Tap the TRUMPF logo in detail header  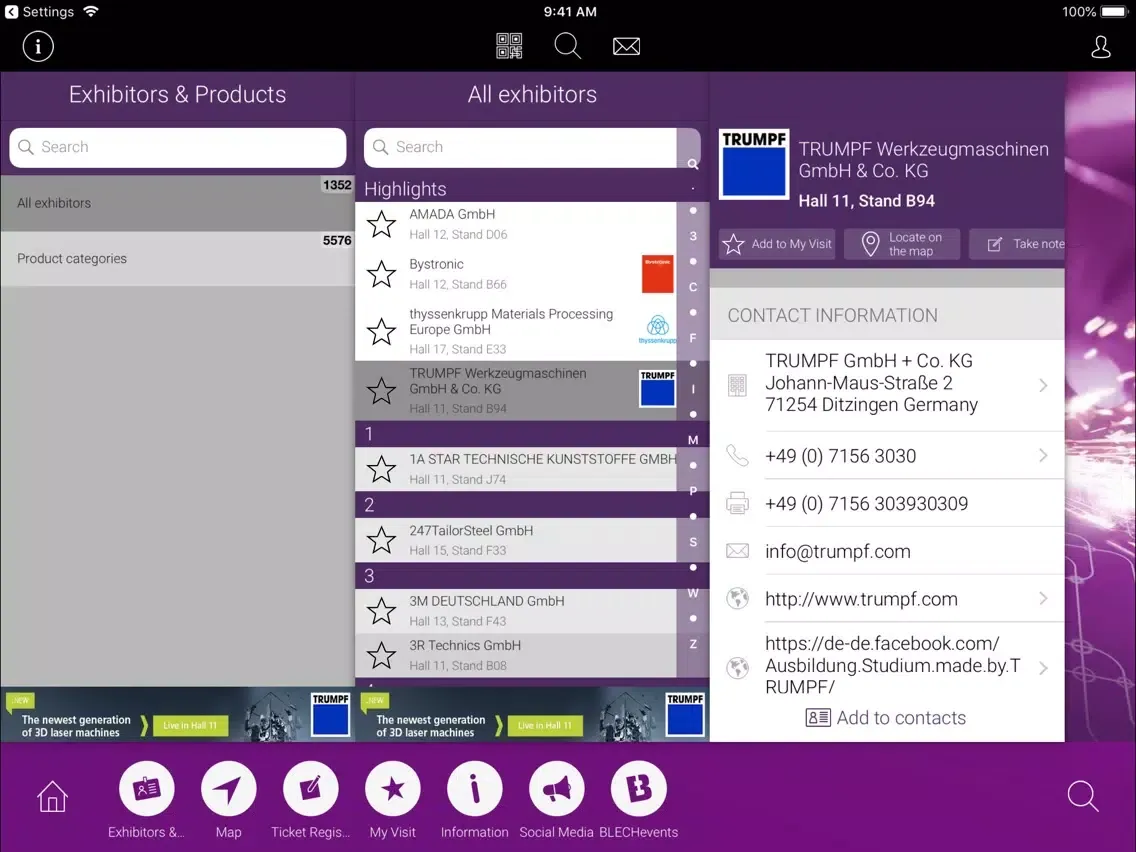click(753, 164)
